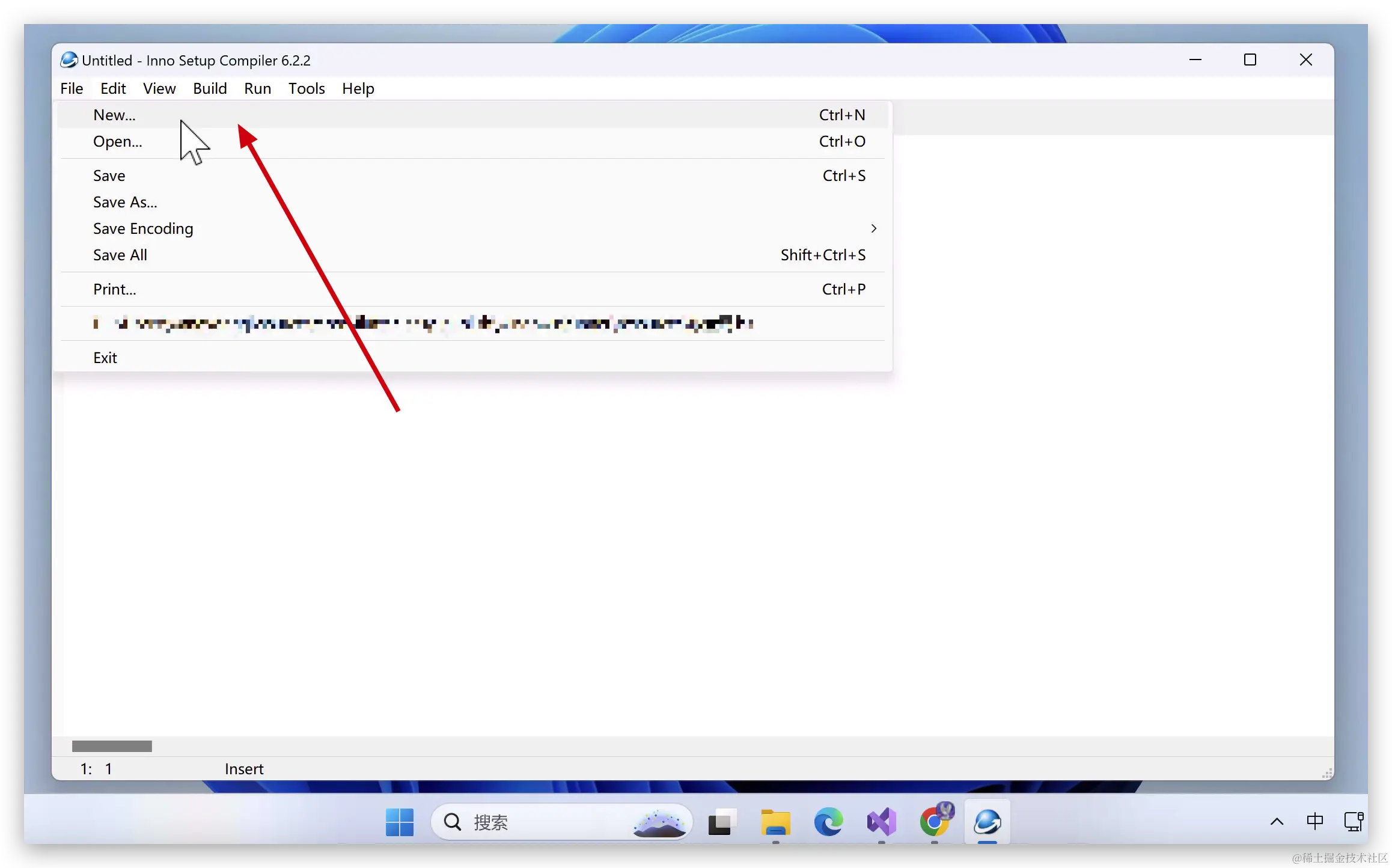Select Save As... menu entry
Viewport: 1392px width, 868px height.
click(472, 202)
